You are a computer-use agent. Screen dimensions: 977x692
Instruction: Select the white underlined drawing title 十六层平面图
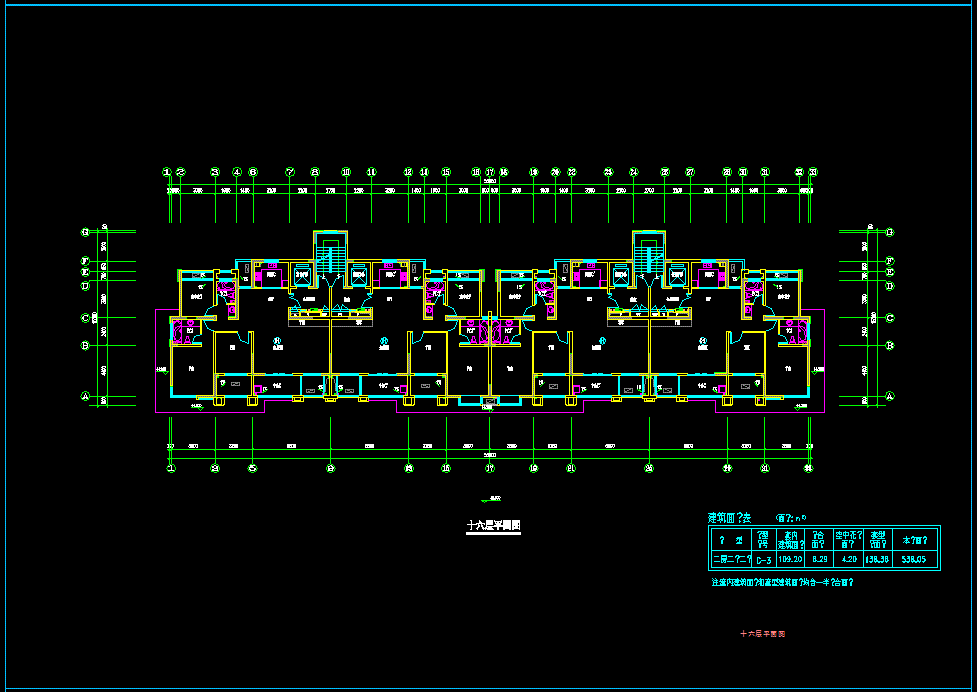click(x=494, y=525)
